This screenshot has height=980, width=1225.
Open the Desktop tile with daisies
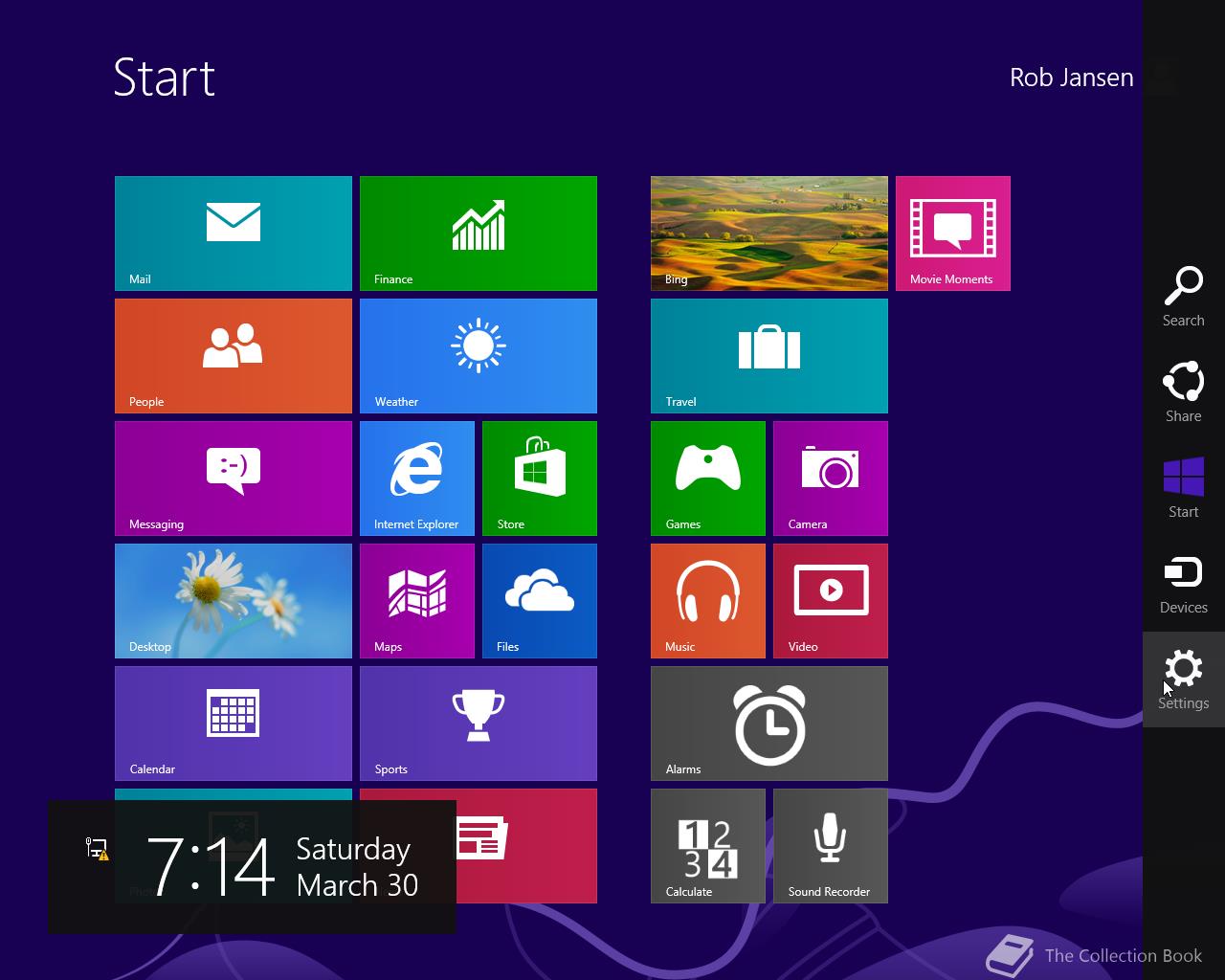click(234, 601)
